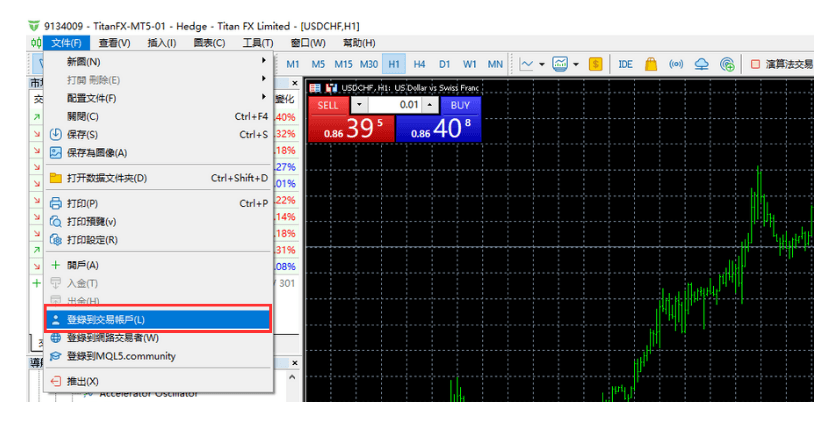Open the 工具(T) tools menu
The width and height of the screenshot is (840, 436).
click(258, 43)
